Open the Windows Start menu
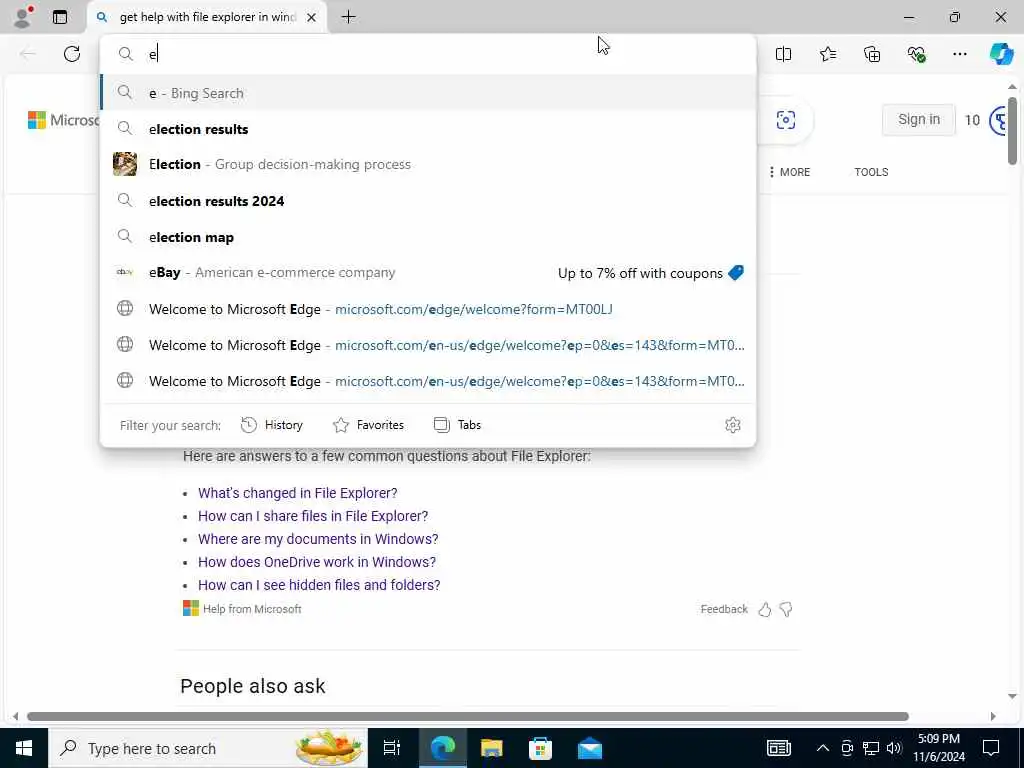 point(24,748)
